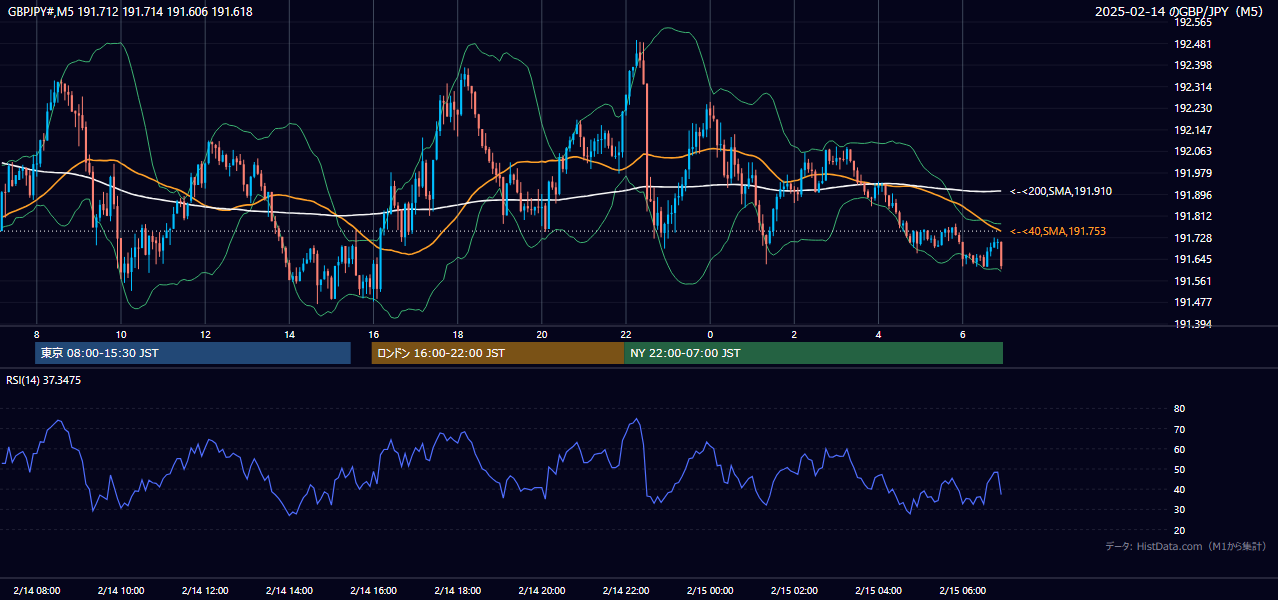Click the 2/14 14:00 date label
The width and height of the screenshot is (1278, 600).
(289, 590)
